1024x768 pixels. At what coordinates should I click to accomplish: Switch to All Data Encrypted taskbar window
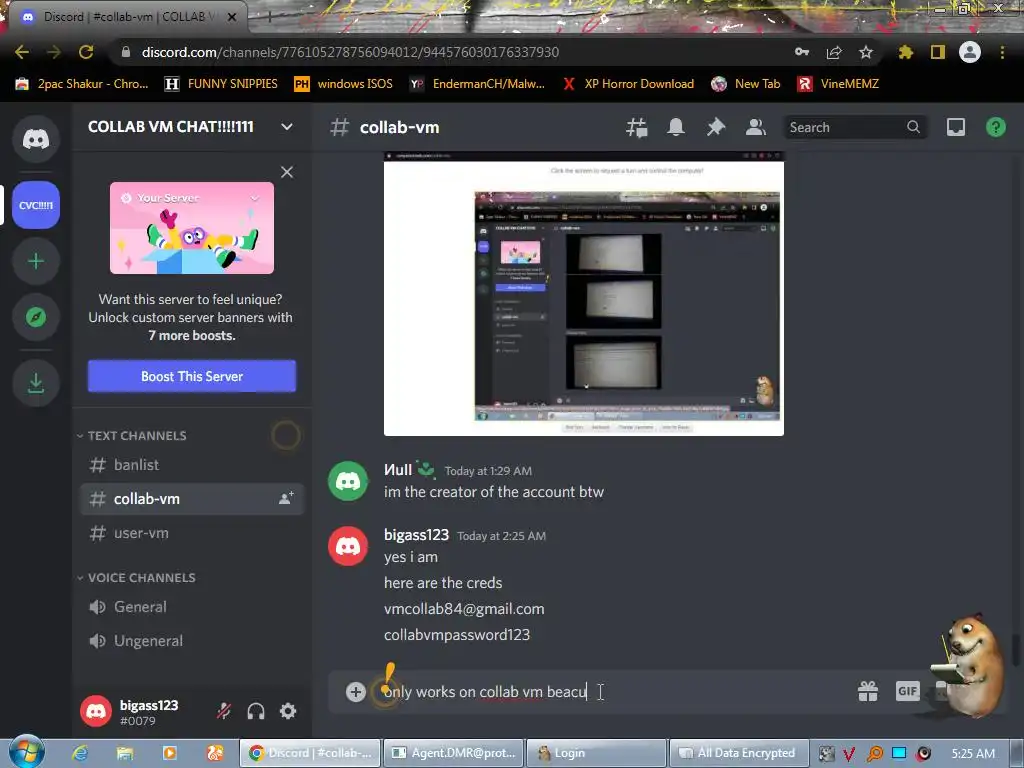pyautogui.click(x=740, y=753)
